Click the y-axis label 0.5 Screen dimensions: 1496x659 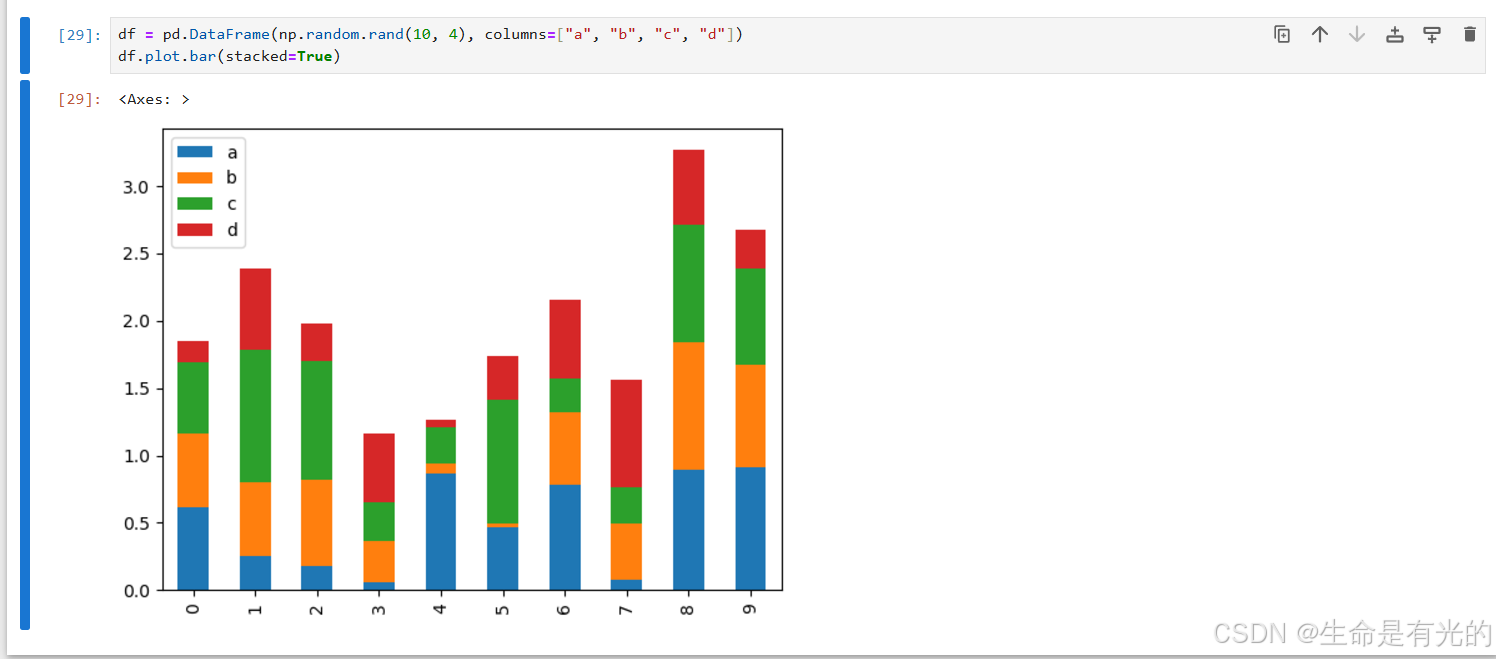click(137, 523)
